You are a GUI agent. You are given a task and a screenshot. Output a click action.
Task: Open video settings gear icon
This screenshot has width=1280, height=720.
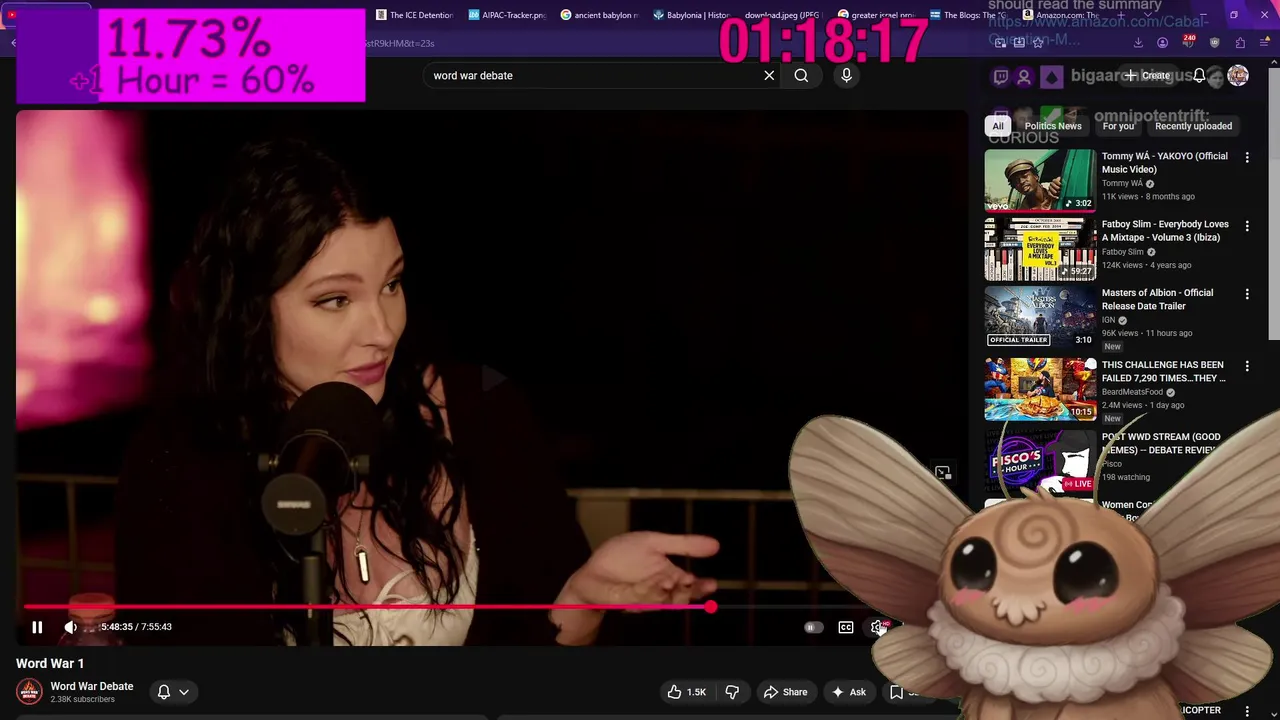878,627
